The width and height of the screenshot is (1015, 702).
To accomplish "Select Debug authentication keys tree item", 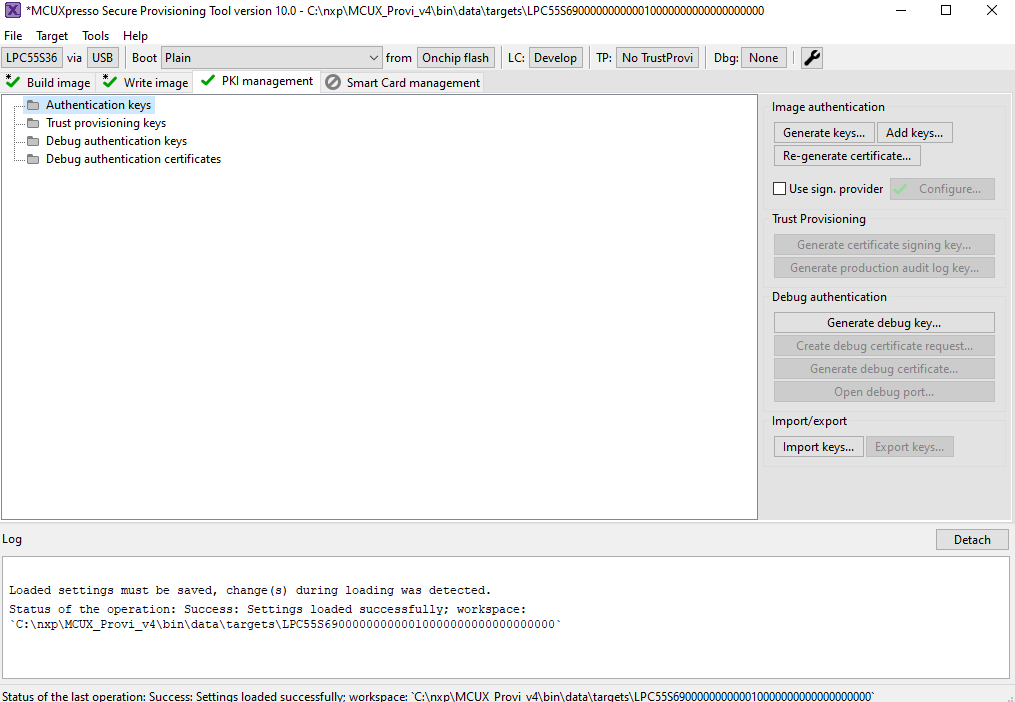I will [x=117, y=141].
